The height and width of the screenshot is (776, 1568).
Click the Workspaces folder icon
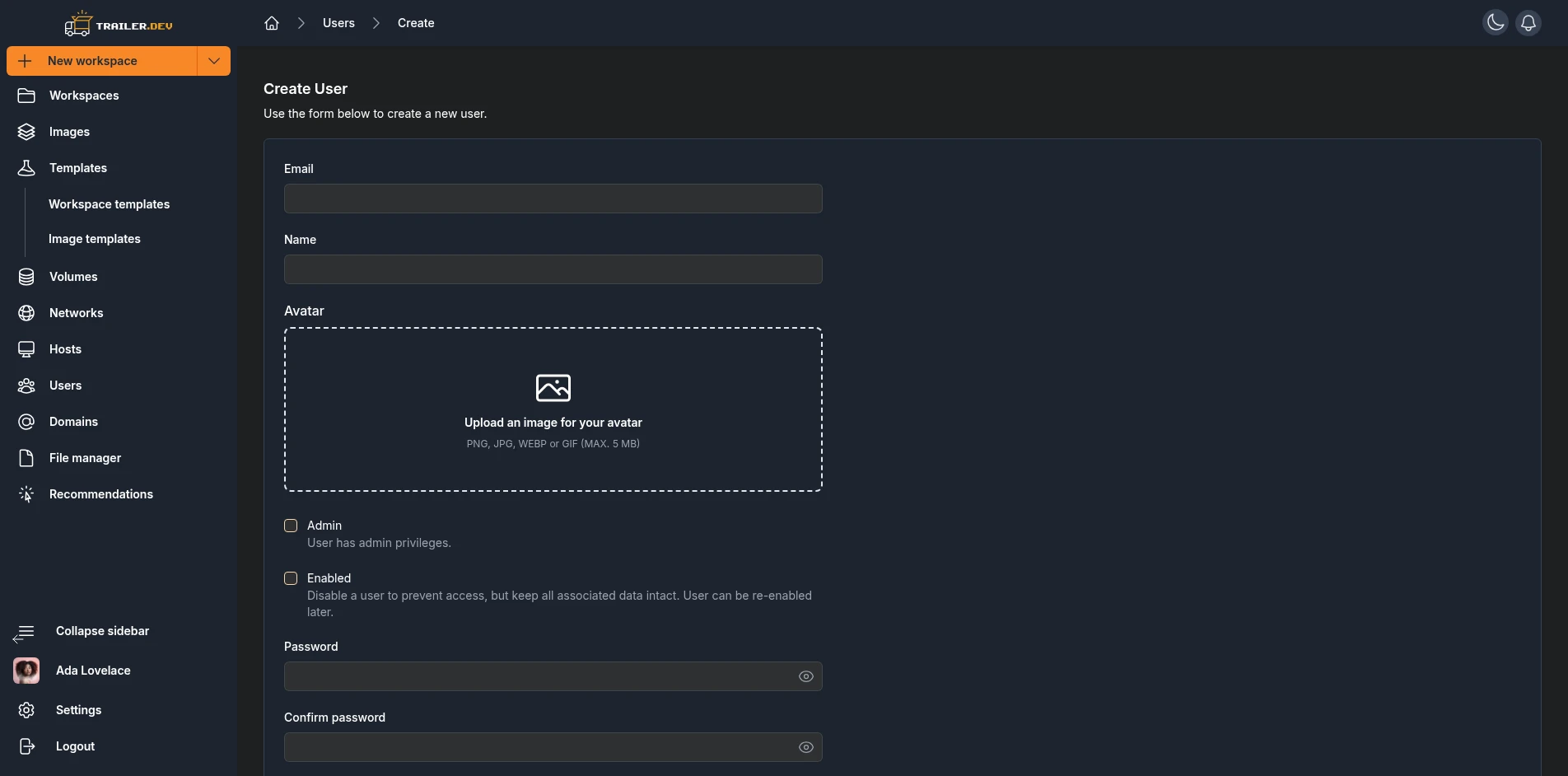coord(26,96)
